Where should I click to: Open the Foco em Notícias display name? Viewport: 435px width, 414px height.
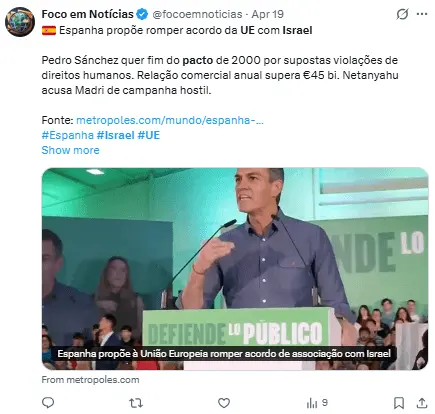(x=87, y=14)
